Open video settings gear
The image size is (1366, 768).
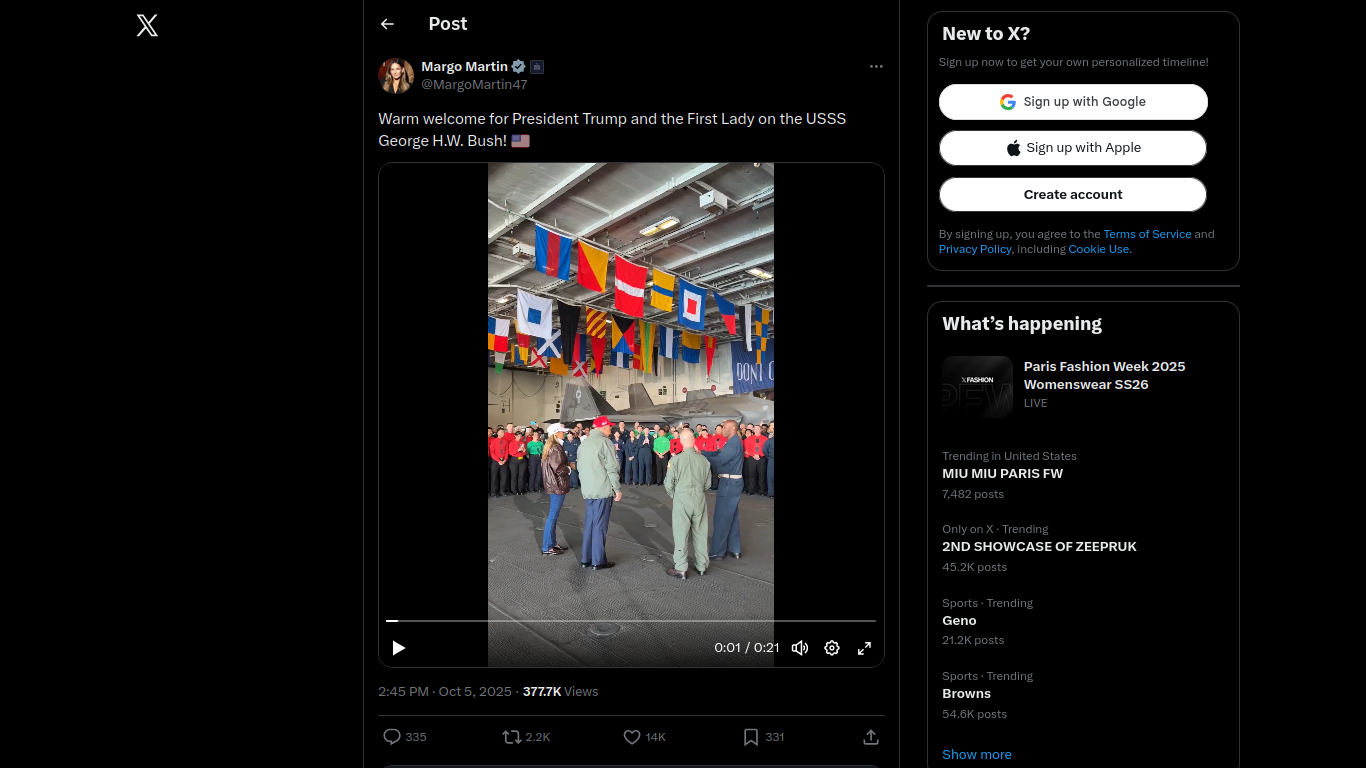tap(832, 648)
